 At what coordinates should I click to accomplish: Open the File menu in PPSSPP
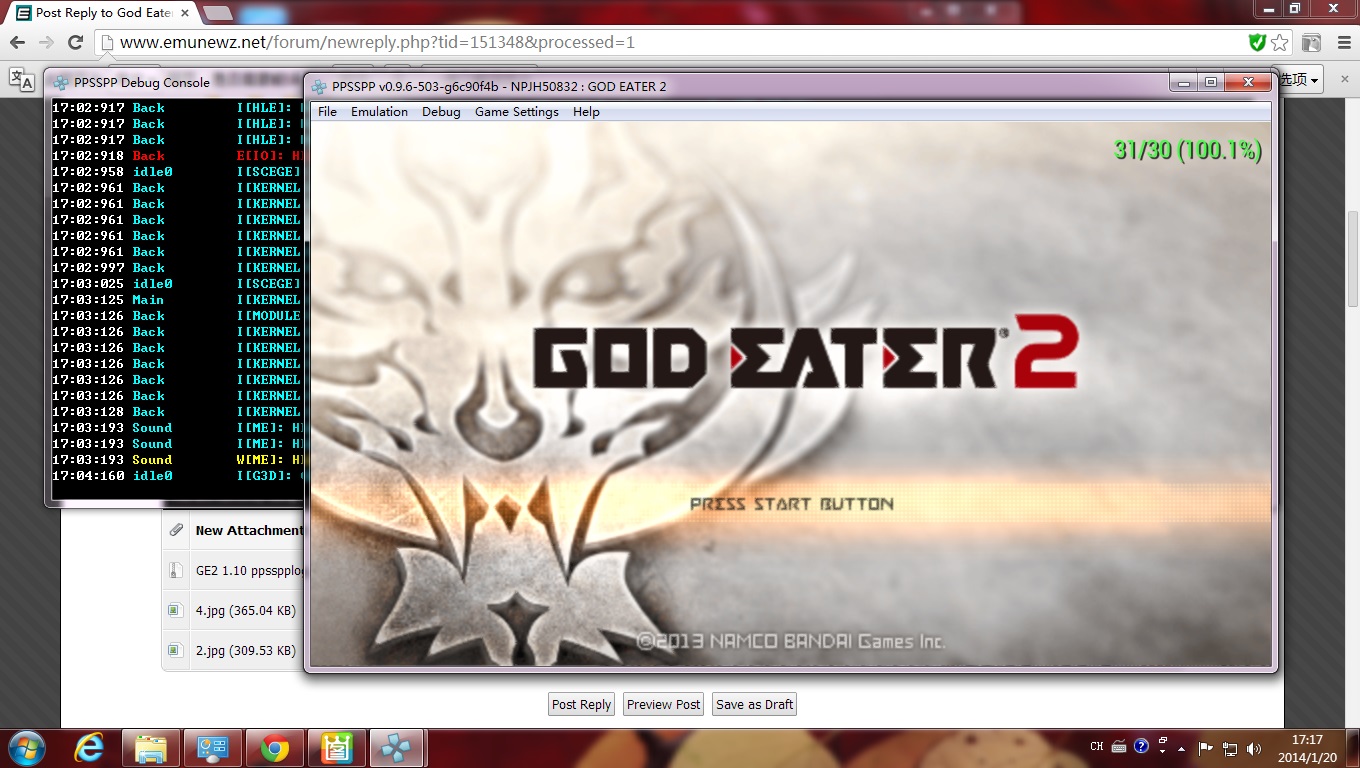point(327,112)
